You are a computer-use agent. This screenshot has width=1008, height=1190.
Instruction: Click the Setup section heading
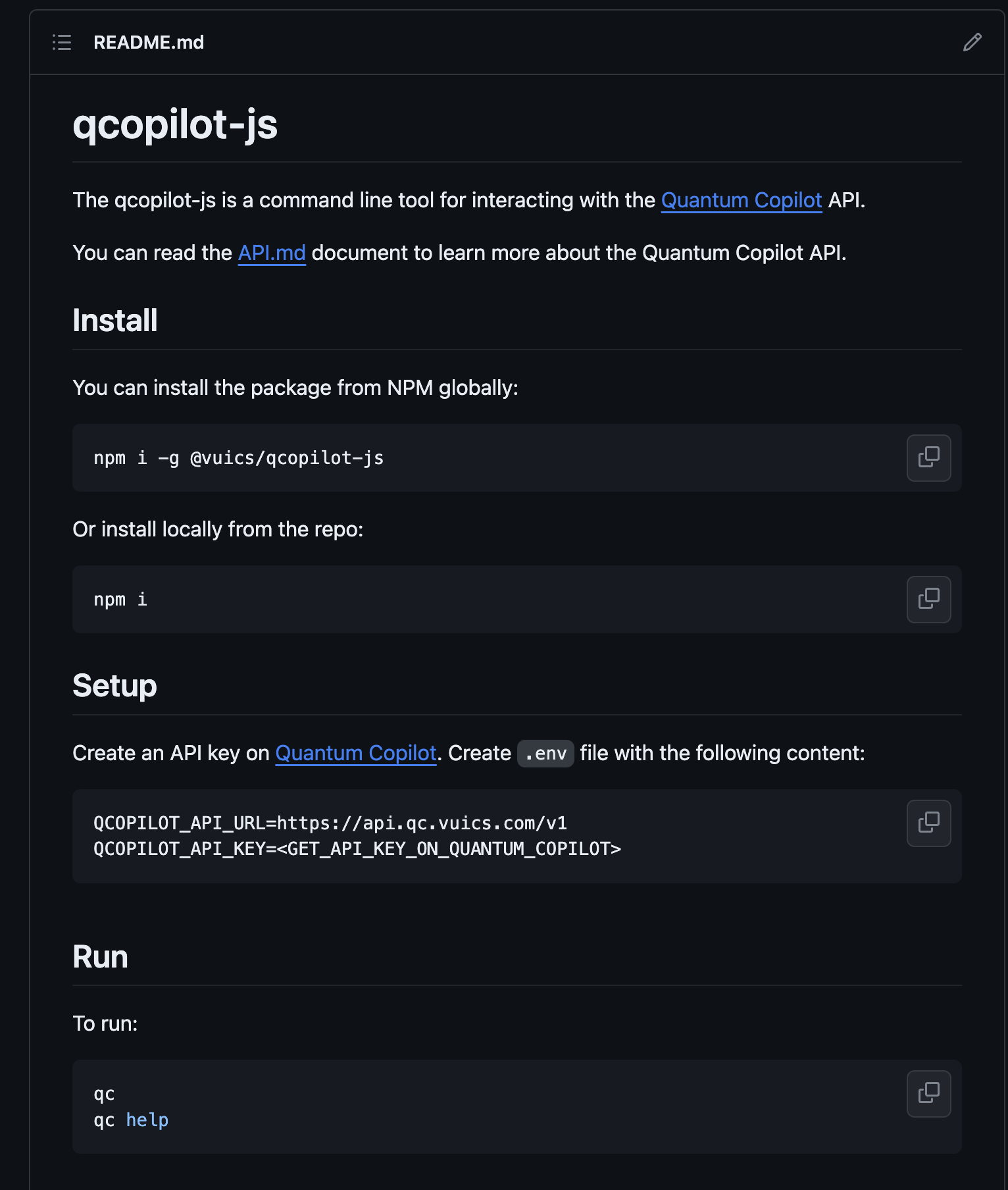tap(114, 686)
